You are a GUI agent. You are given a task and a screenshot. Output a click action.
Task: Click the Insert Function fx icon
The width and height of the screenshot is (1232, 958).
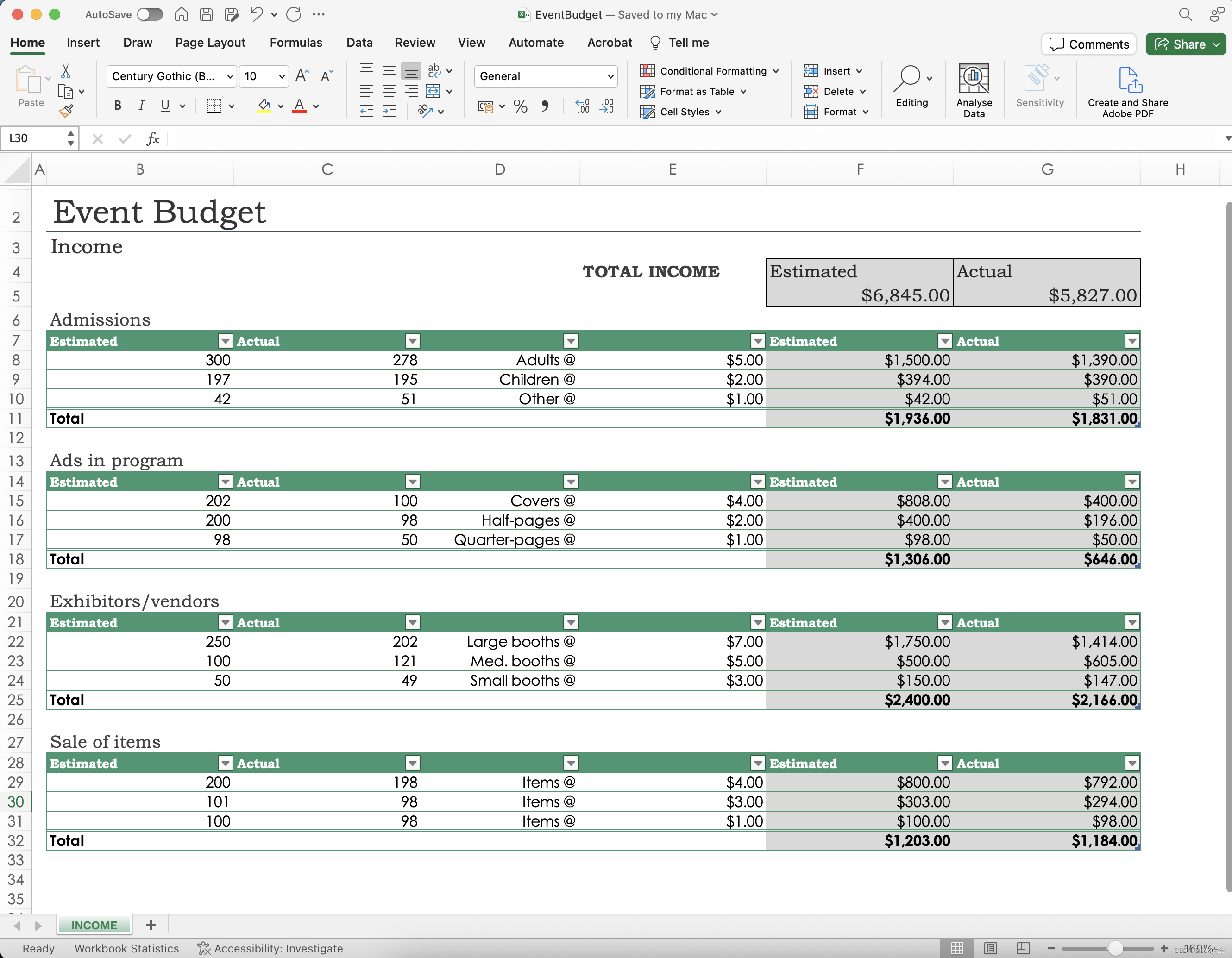[x=153, y=138]
